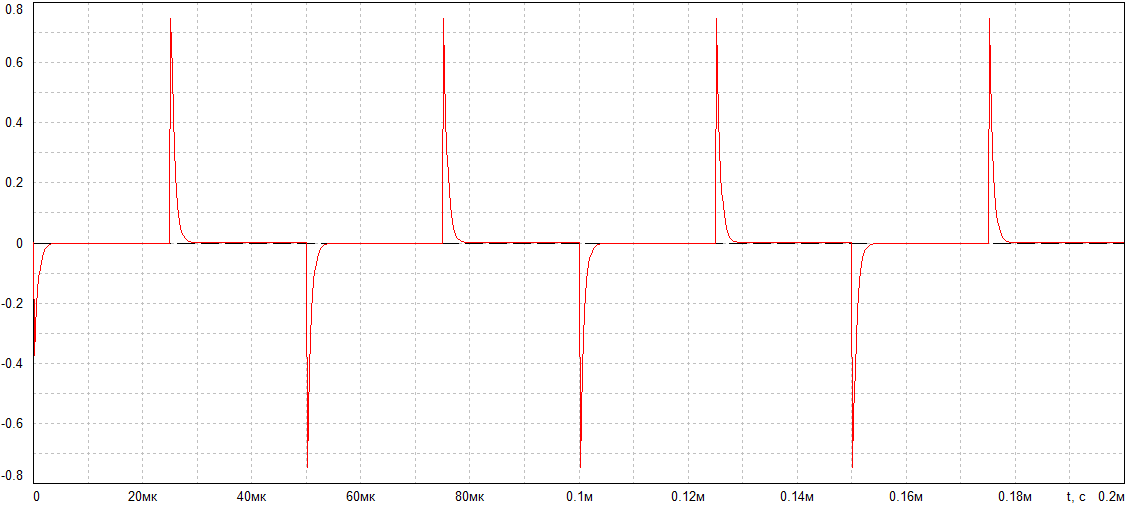Click the x-axis label 0.2м

click(x=1112, y=497)
